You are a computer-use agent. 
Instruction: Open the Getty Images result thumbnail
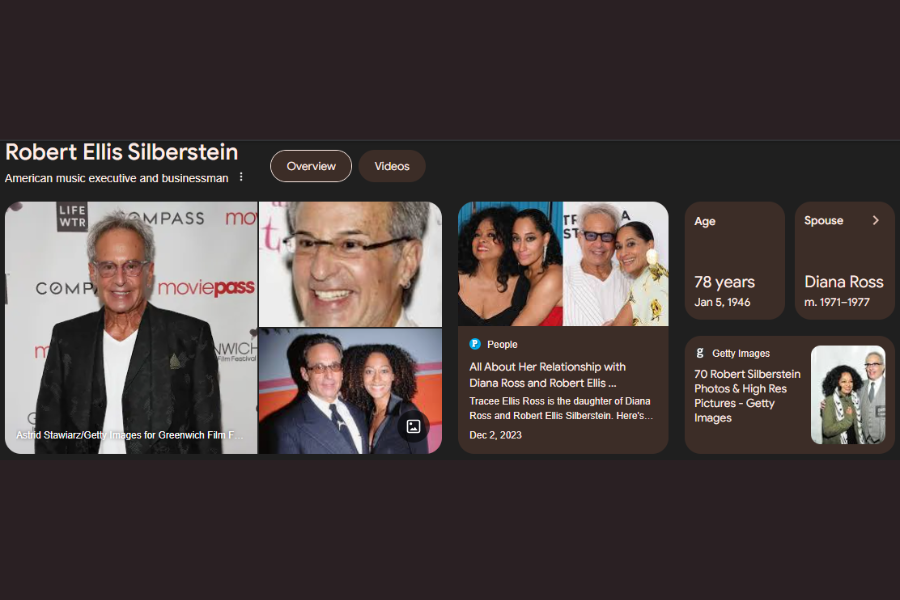pos(848,395)
